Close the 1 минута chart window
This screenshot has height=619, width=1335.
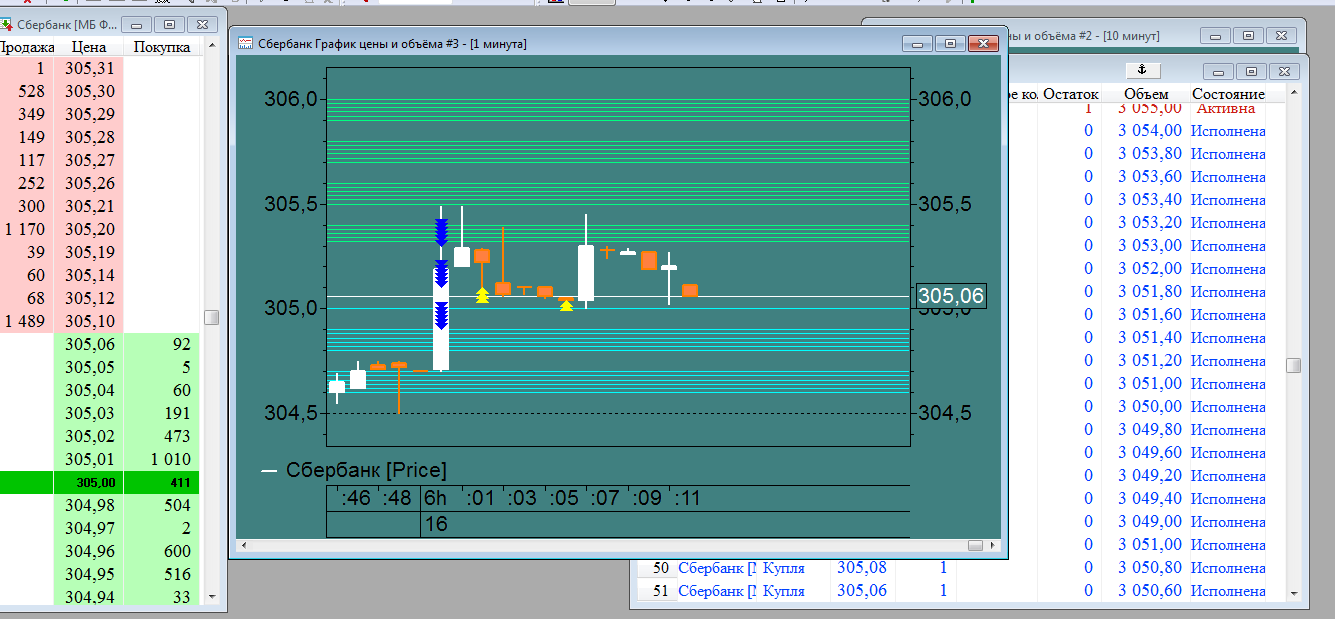coord(983,44)
